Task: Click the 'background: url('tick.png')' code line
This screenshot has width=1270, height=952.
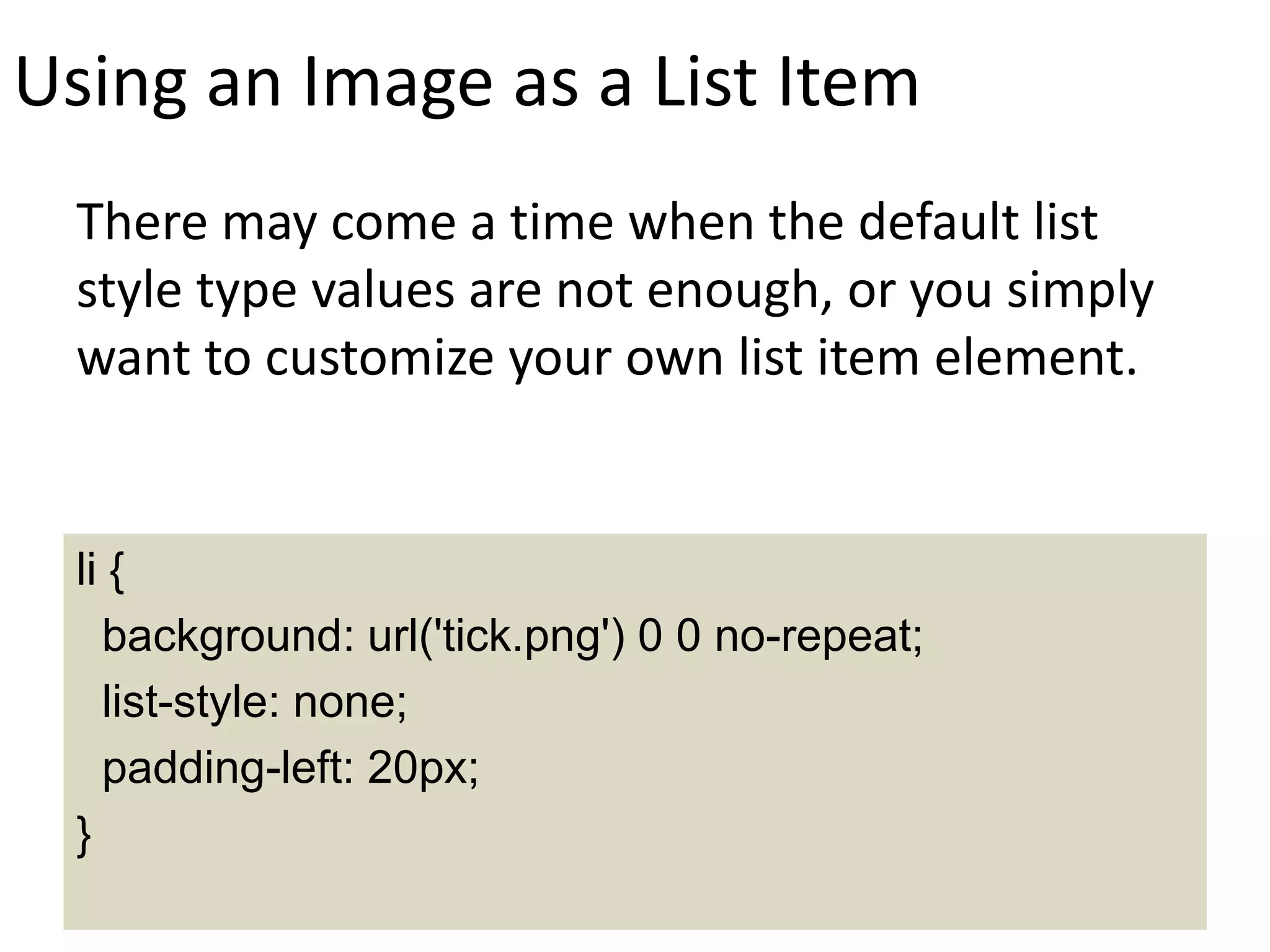Action: click(x=512, y=637)
